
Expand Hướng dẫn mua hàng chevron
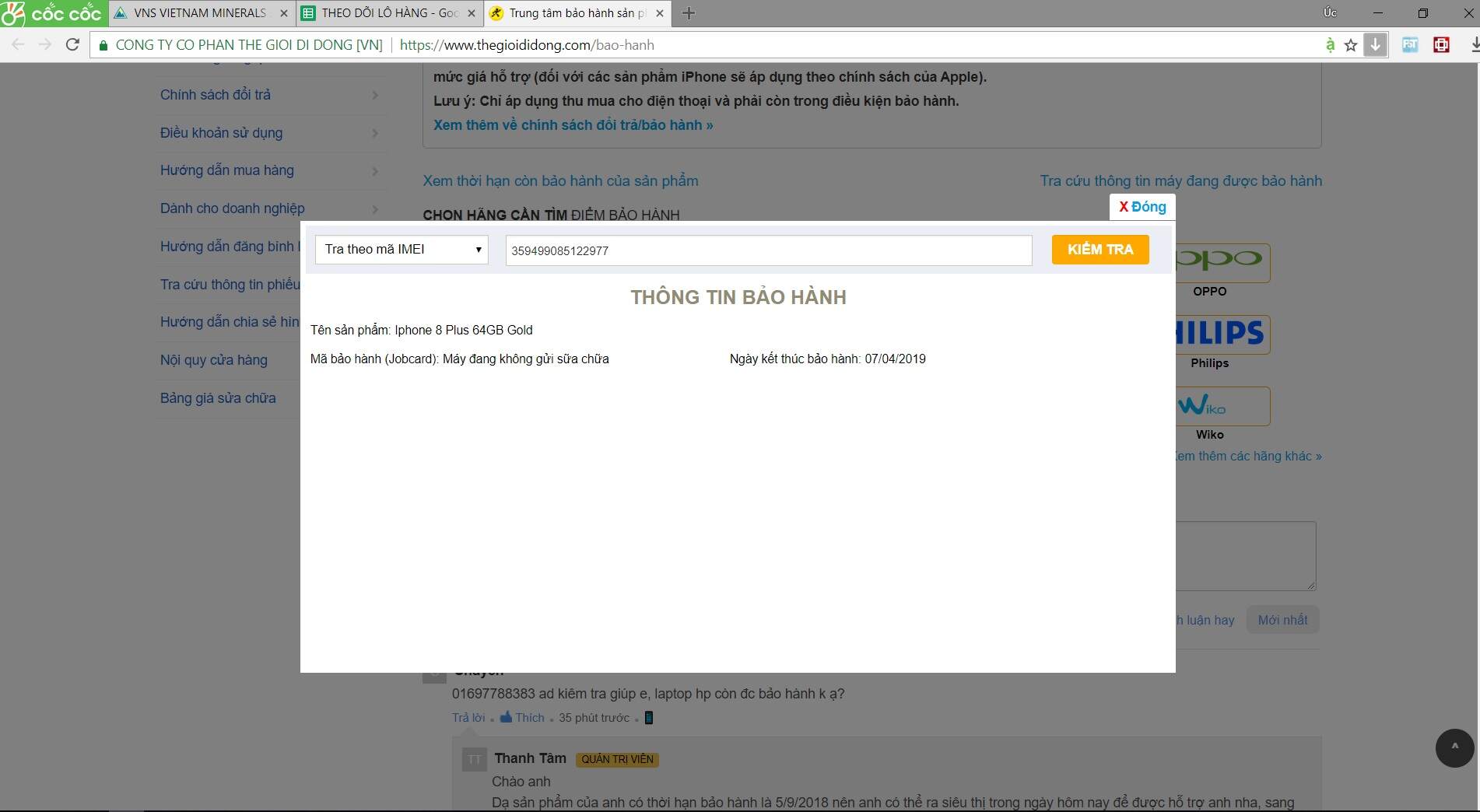point(375,170)
